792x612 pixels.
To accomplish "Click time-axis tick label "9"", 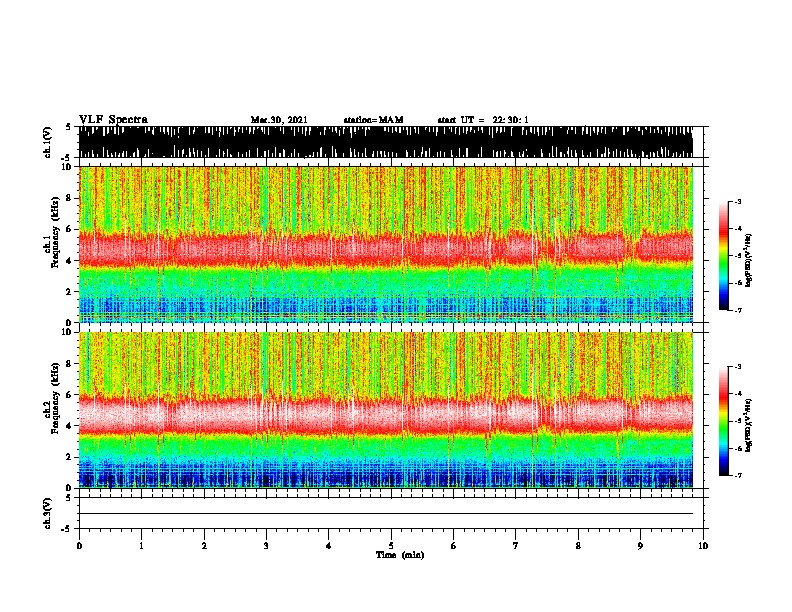I will point(640,546).
